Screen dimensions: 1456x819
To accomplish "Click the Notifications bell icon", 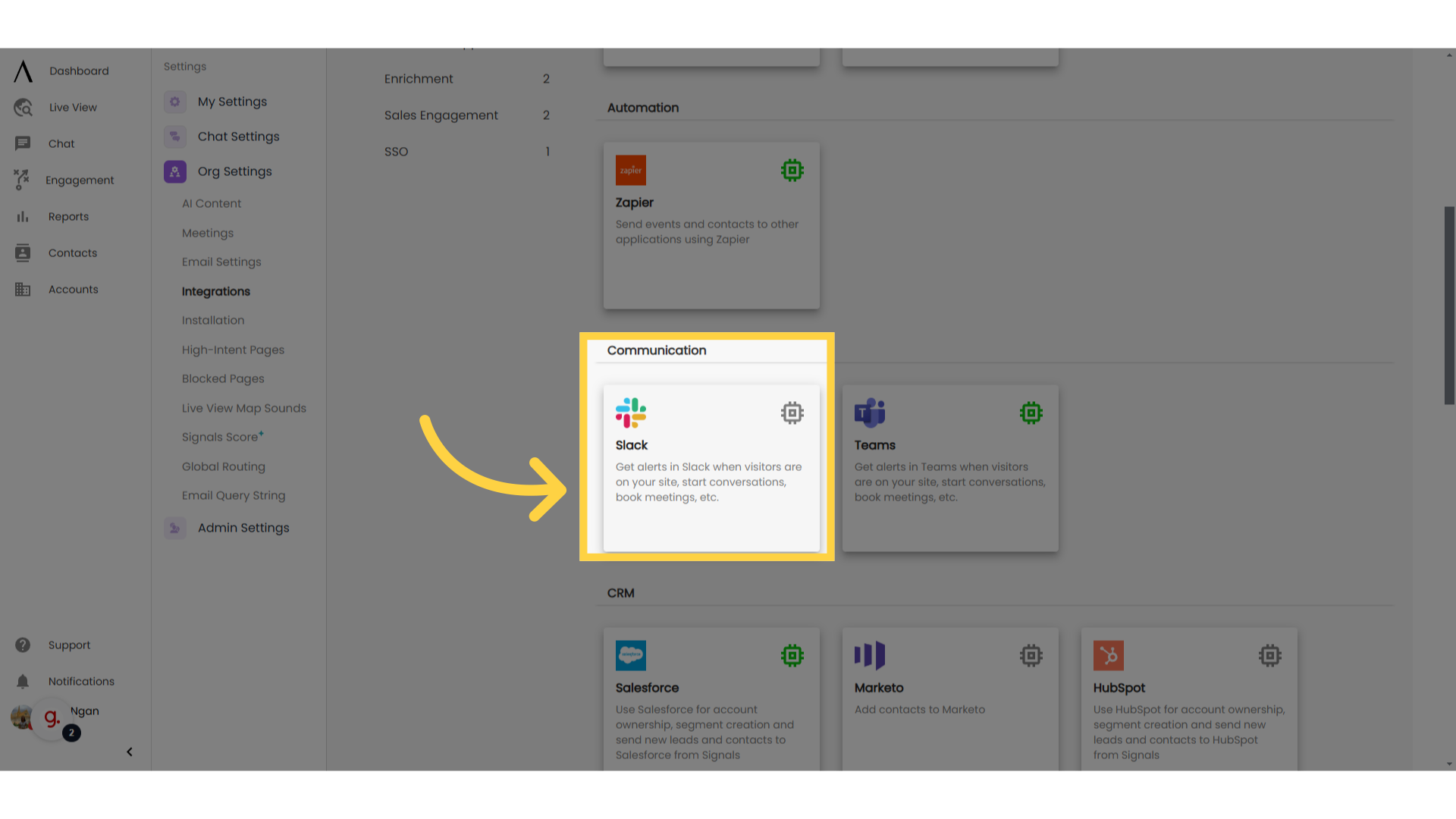I will 23,682.
